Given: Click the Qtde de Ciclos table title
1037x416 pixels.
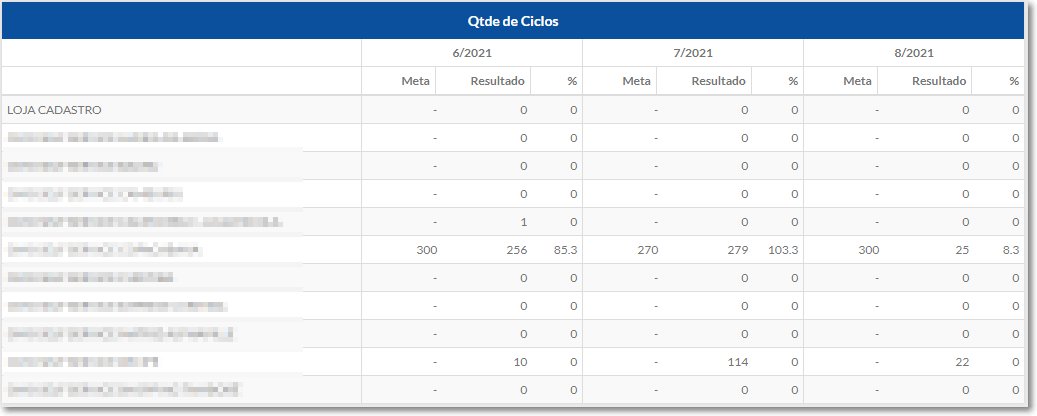Looking at the screenshot, I should [513, 21].
